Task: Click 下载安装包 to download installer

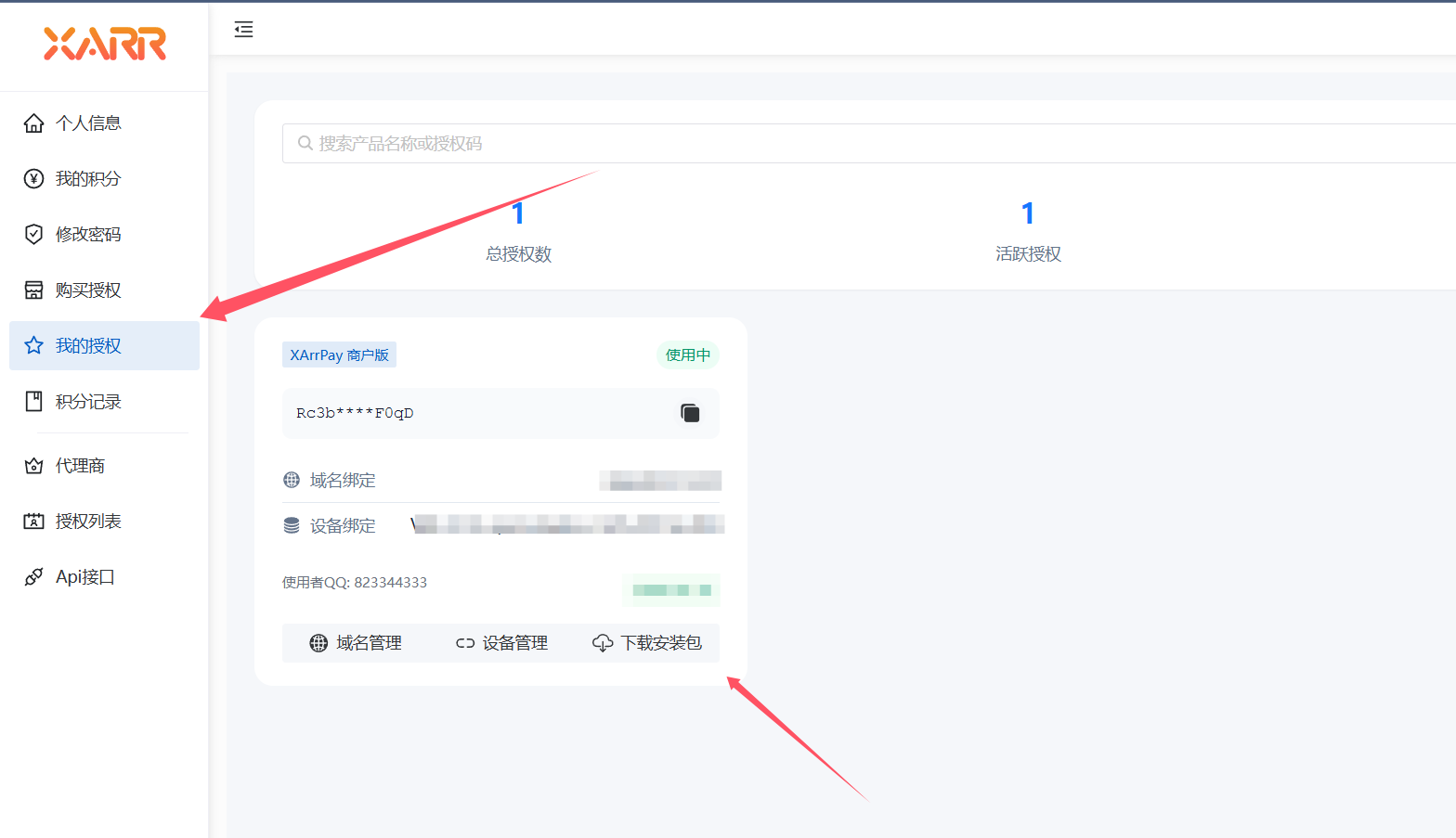Action: pyautogui.click(x=647, y=642)
